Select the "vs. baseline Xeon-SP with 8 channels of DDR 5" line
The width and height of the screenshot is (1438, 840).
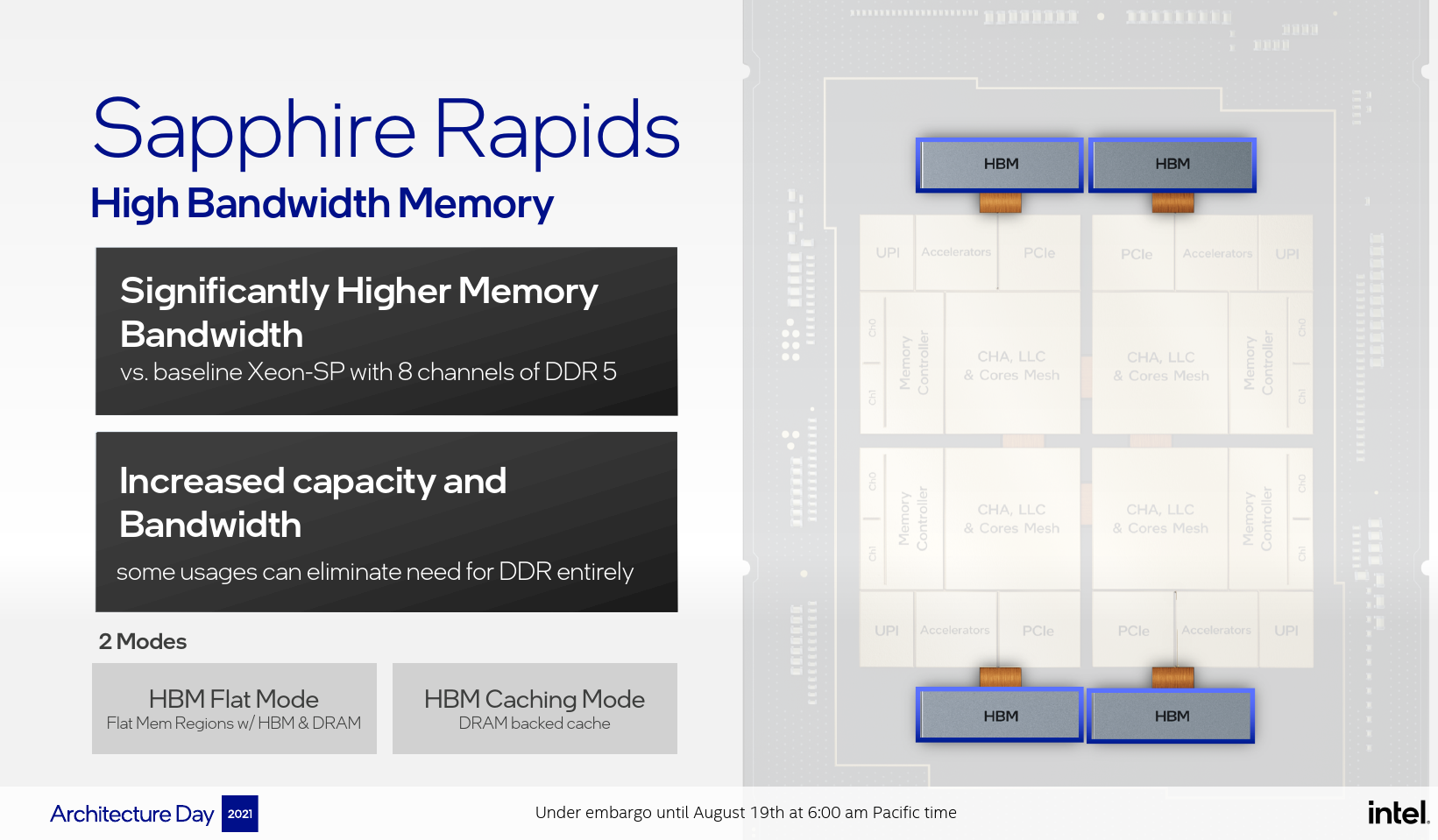coord(368,372)
